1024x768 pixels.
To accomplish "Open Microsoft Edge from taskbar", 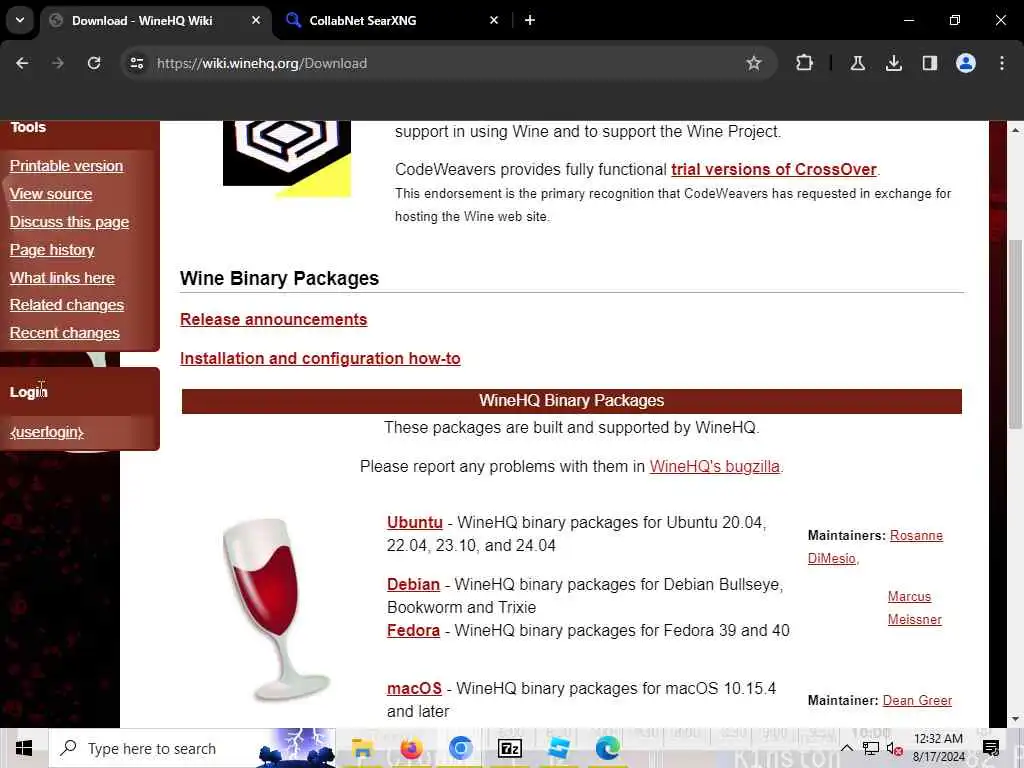I will click(x=607, y=748).
